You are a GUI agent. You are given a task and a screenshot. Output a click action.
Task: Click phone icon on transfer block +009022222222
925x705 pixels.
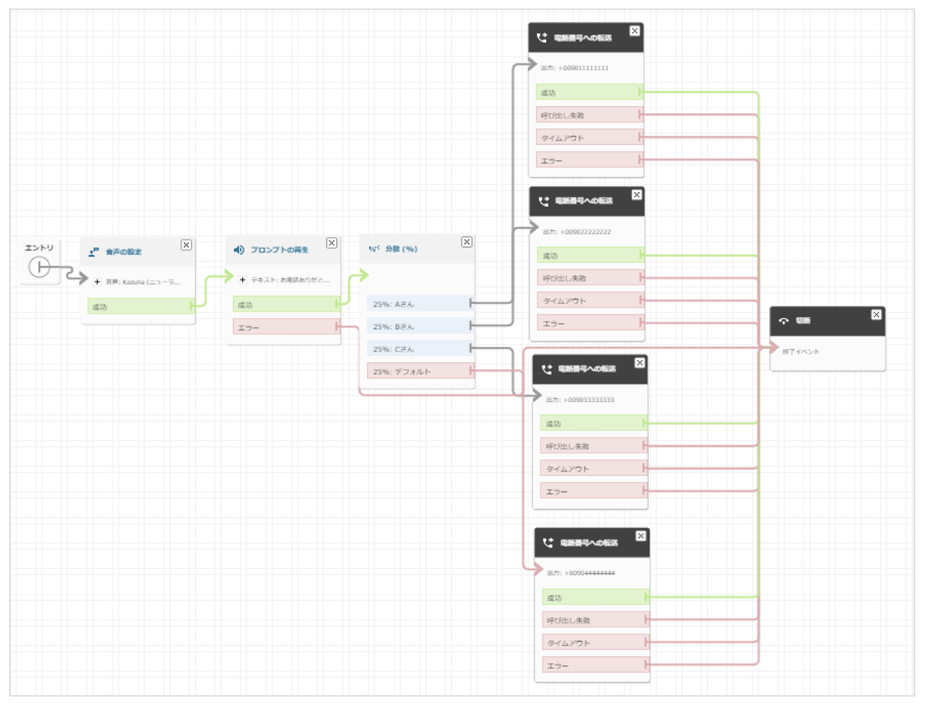[x=544, y=201]
